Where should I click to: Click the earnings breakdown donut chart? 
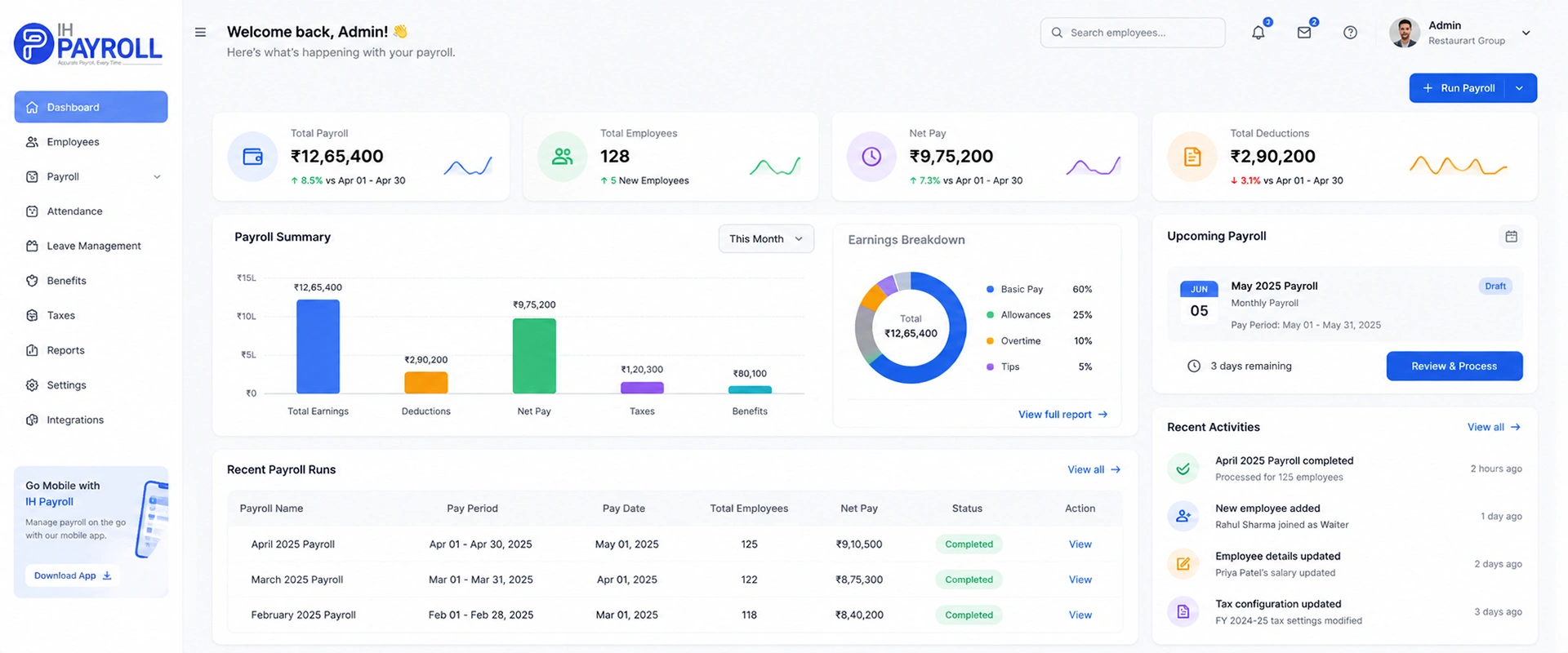click(x=911, y=327)
